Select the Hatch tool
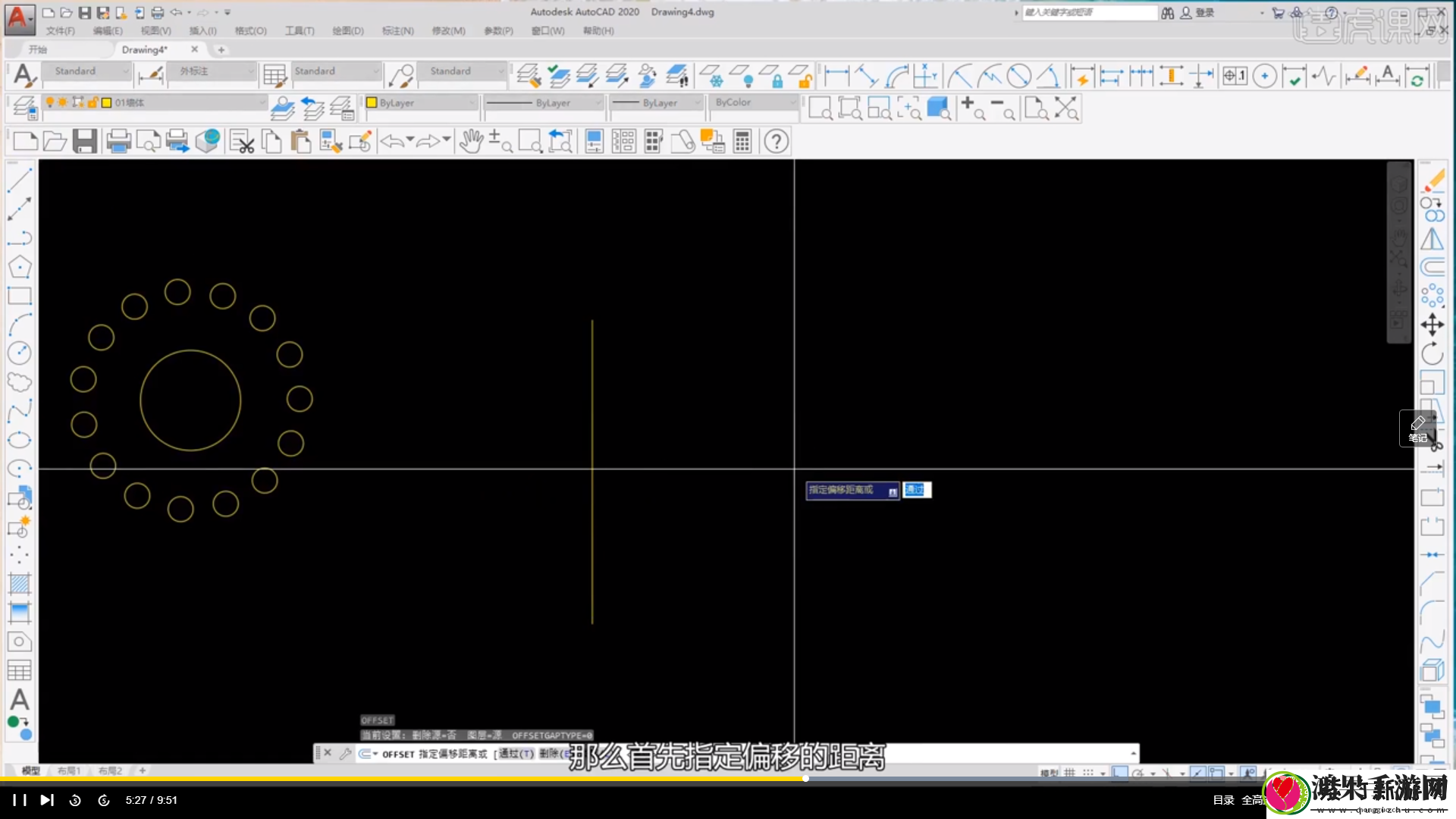1456x819 pixels. 20,583
